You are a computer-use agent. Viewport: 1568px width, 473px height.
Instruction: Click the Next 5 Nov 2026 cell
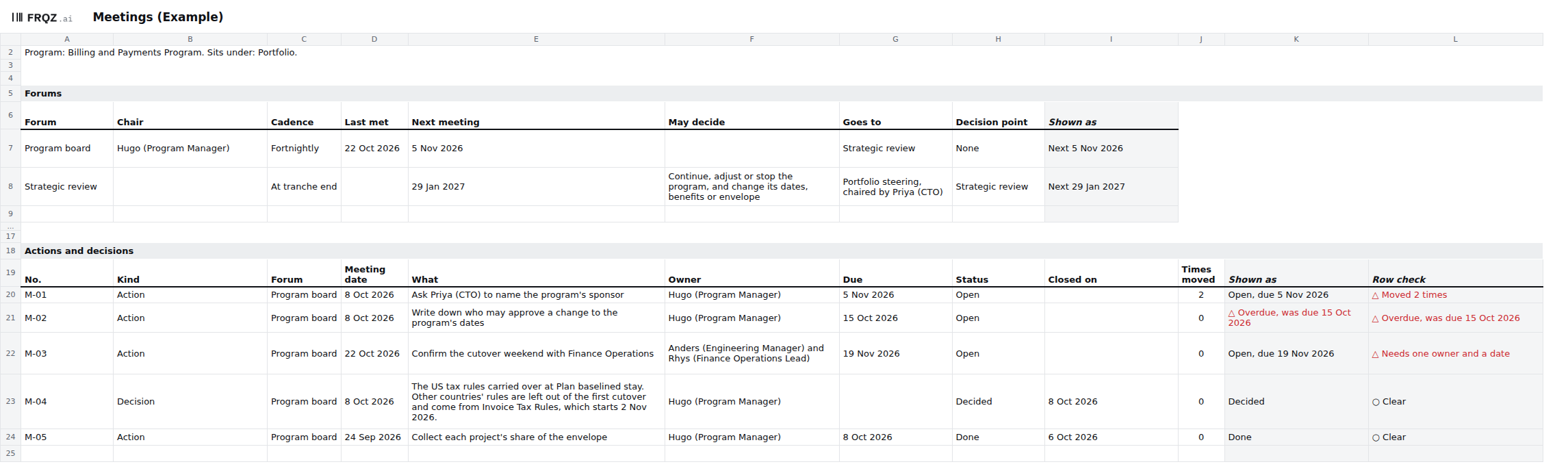pos(1111,149)
